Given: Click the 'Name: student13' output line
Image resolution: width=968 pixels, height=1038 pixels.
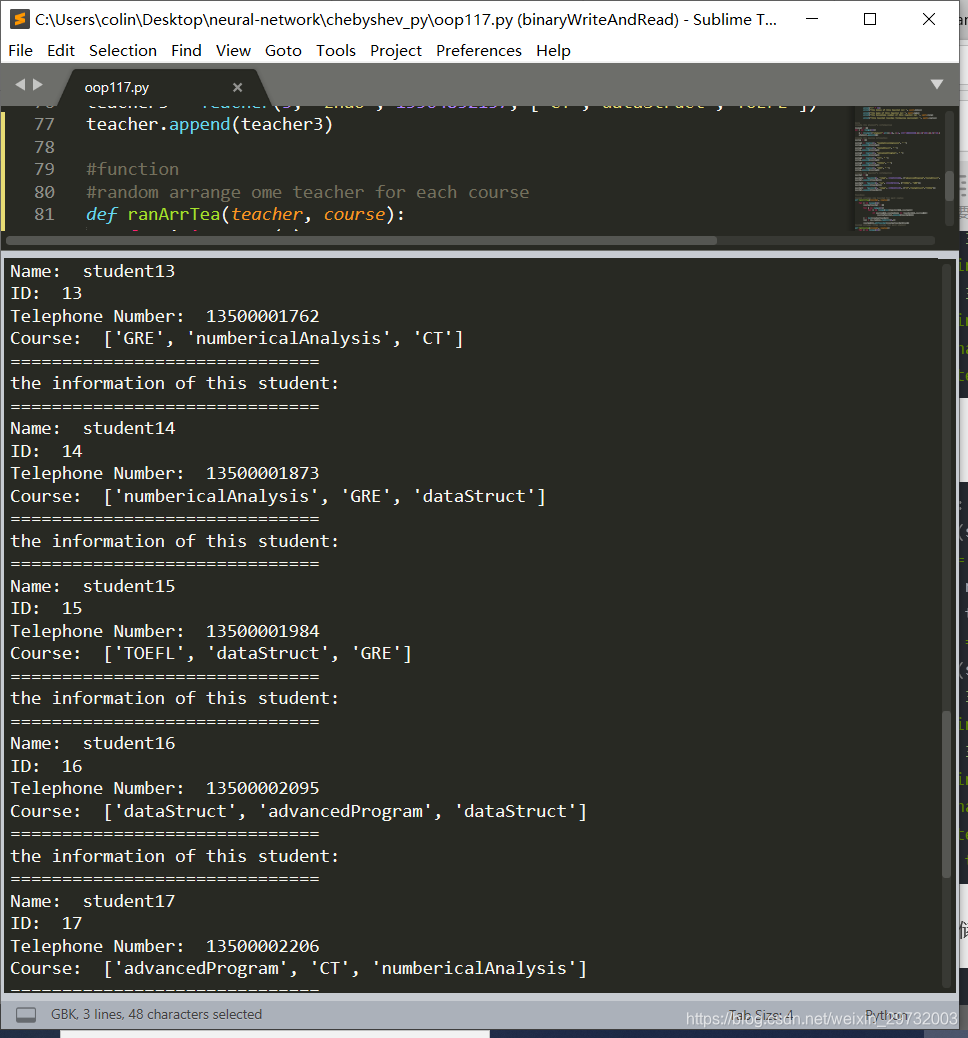Looking at the screenshot, I should pos(93,271).
